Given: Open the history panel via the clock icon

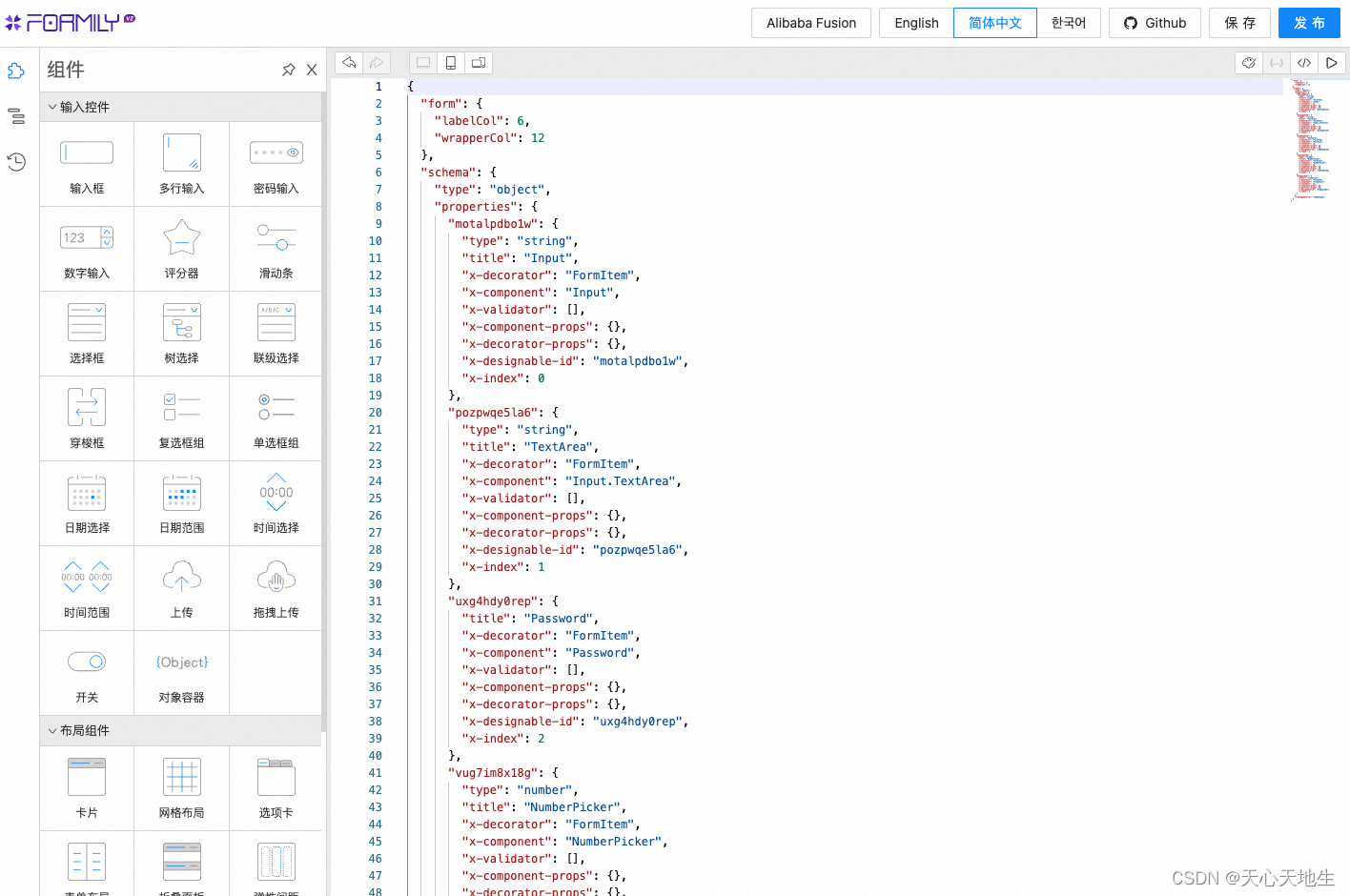Looking at the screenshot, I should (15, 162).
